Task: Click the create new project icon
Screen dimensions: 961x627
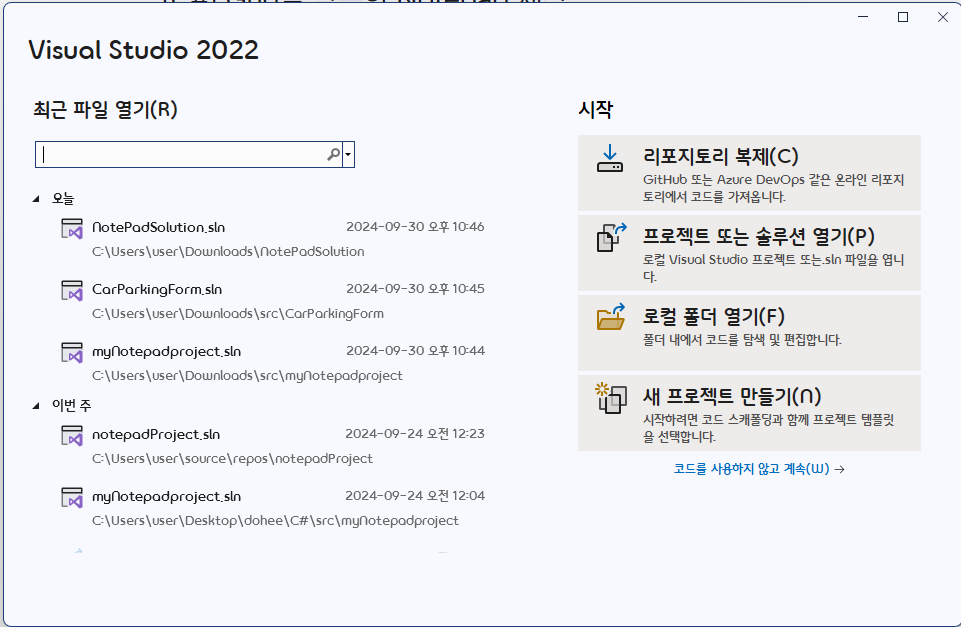Action: (x=611, y=398)
